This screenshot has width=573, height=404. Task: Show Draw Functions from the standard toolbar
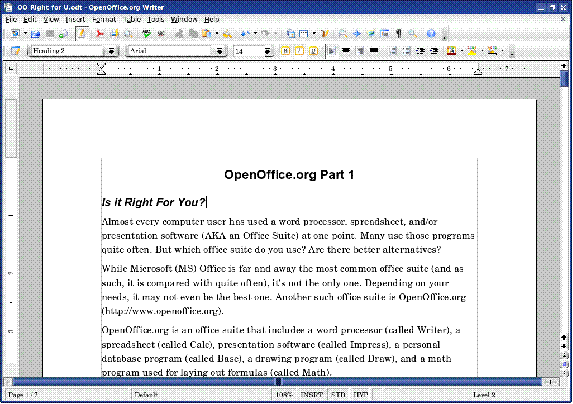325,34
